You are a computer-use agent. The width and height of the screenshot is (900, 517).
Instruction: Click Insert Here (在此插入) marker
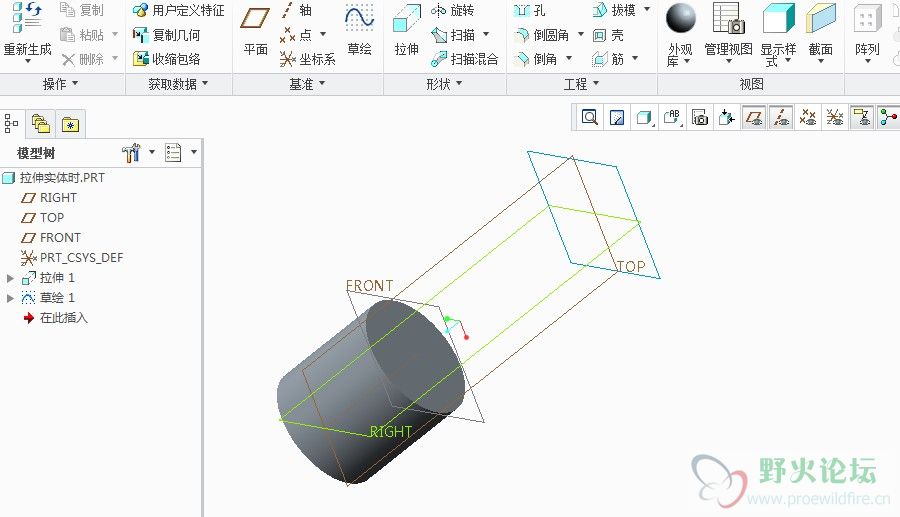55,318
